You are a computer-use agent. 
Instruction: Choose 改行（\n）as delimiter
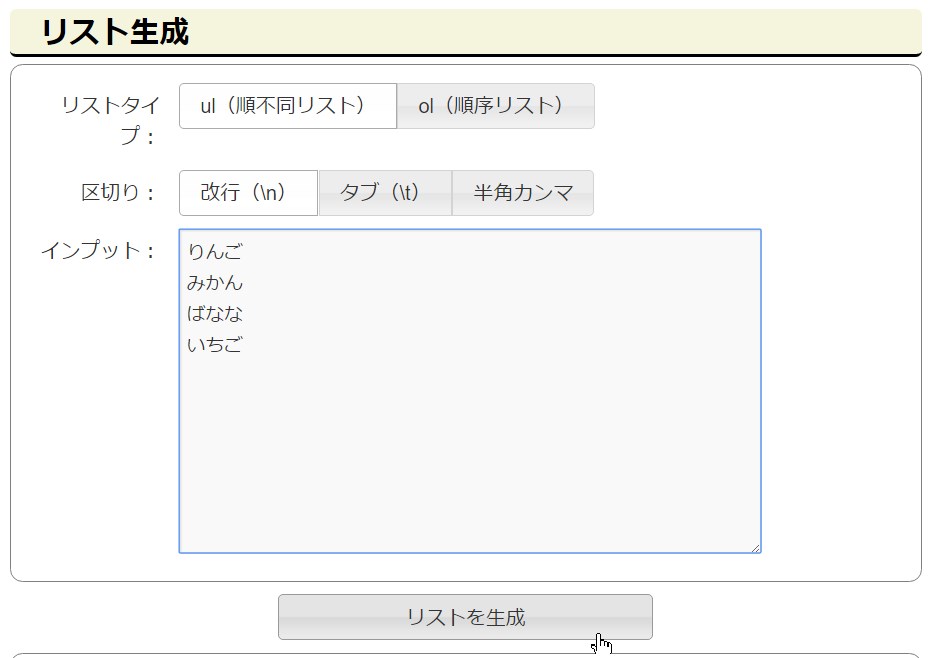click(249, 193)
